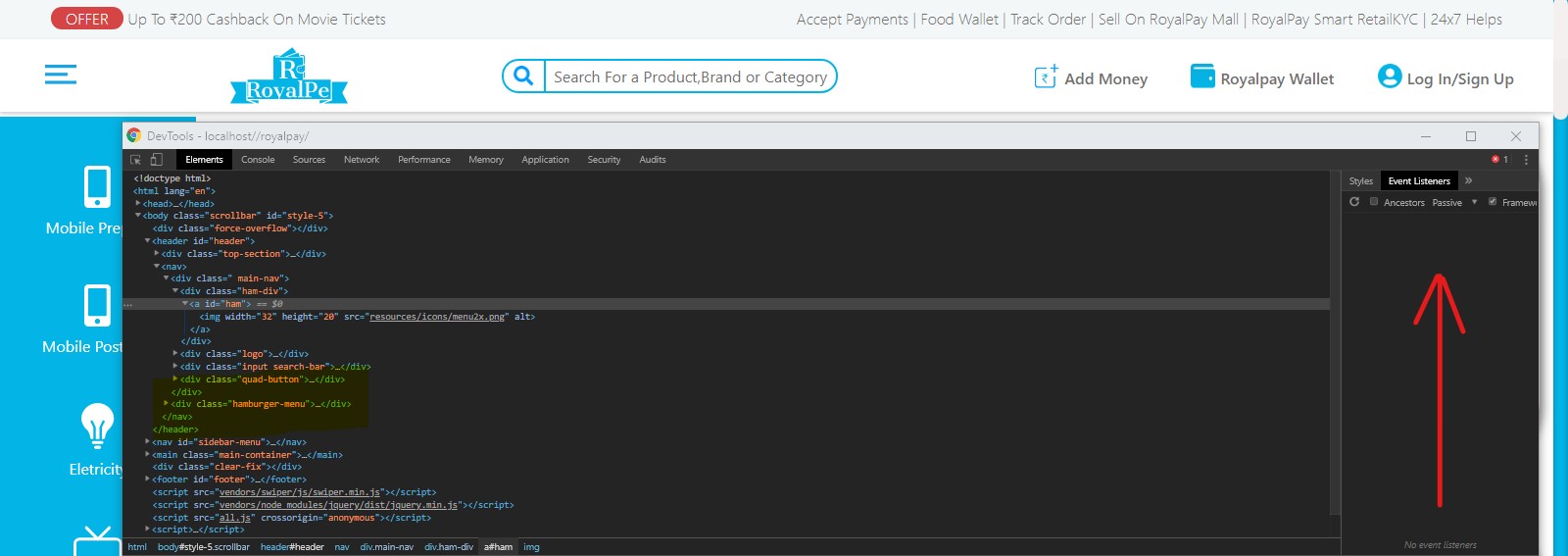Click Sell On RoyalPay Mall link

click(1168, 20)
